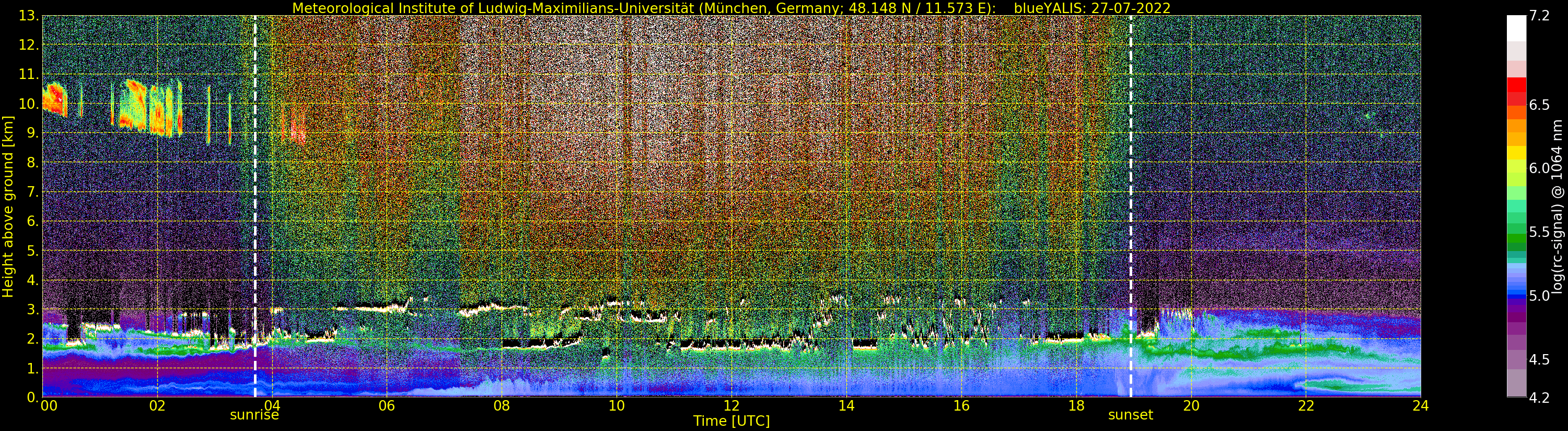Viewport: 1568px width, 431px height.
Task: Click the 'Time [UTC]' axis label
Action: (731, 421)
